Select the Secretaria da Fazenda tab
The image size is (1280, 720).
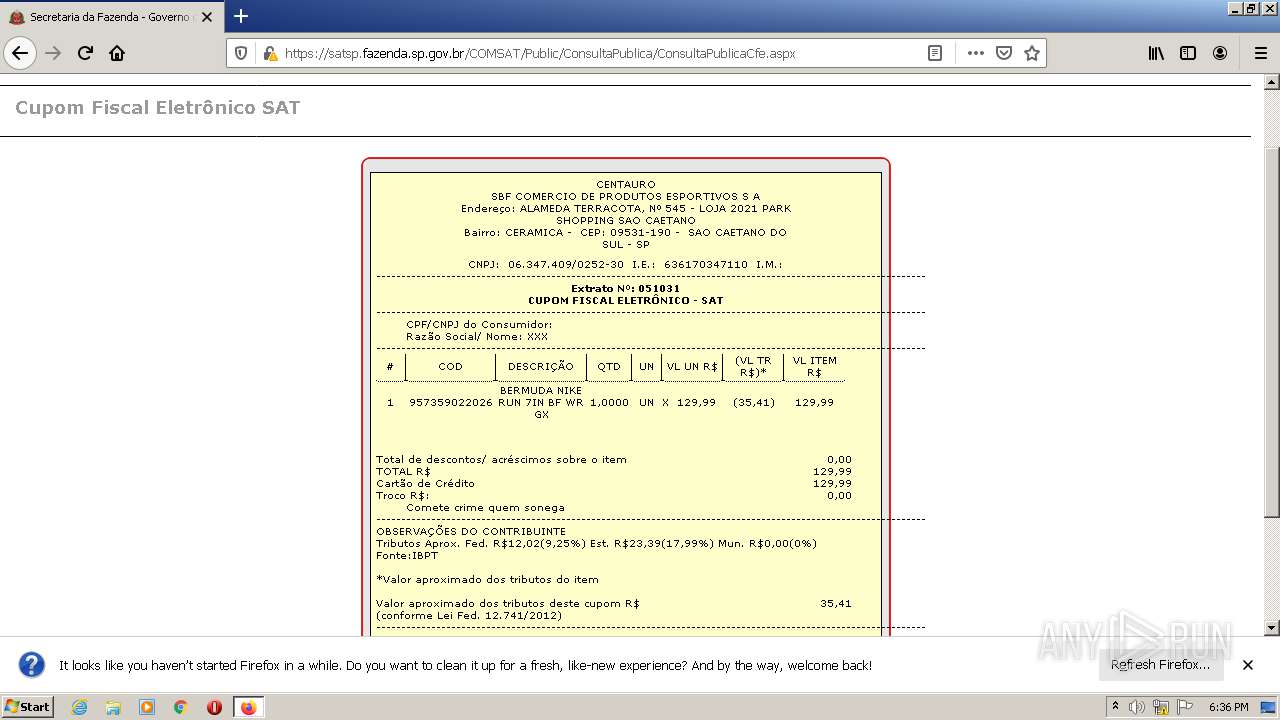point(110,17)
